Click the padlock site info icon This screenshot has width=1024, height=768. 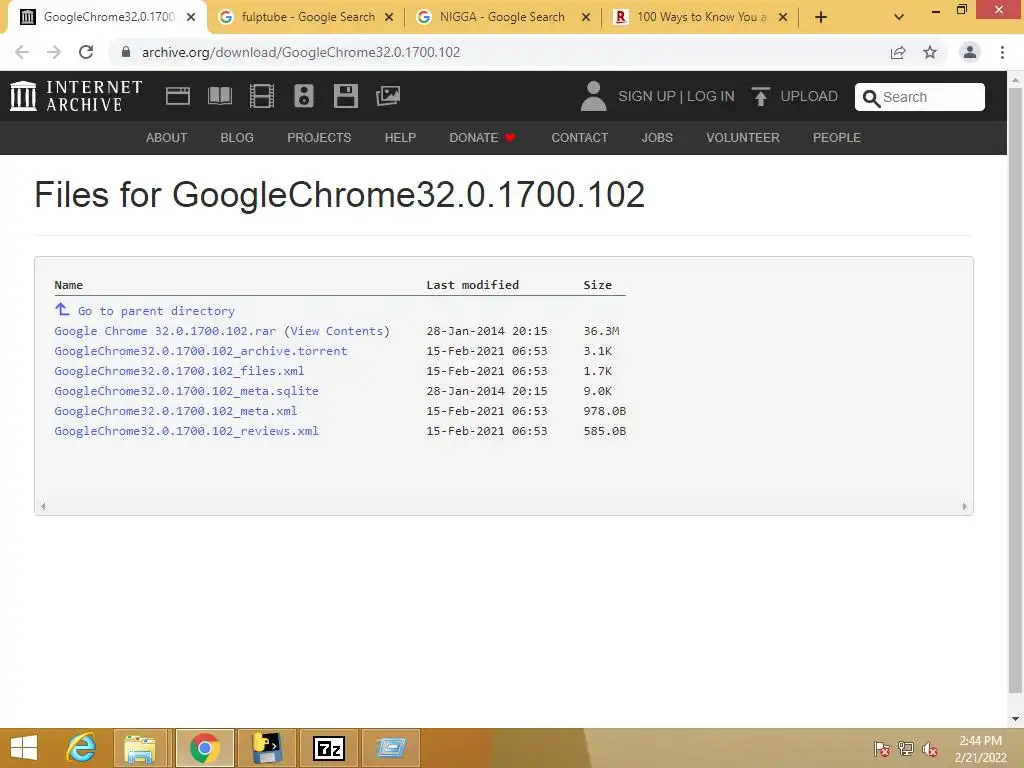(126, 52)
